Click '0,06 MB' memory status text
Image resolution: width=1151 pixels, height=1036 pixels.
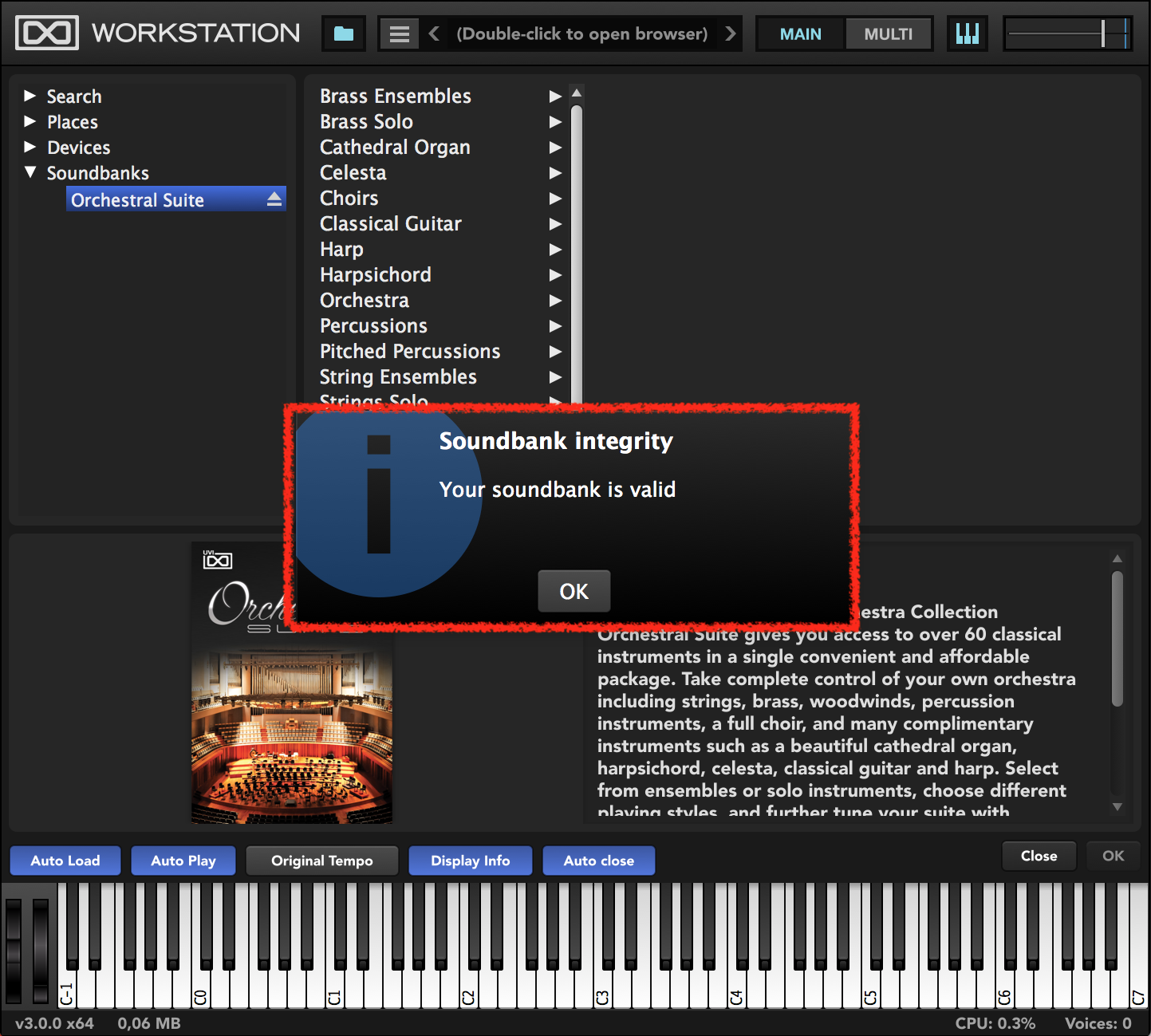point(149,1023)
